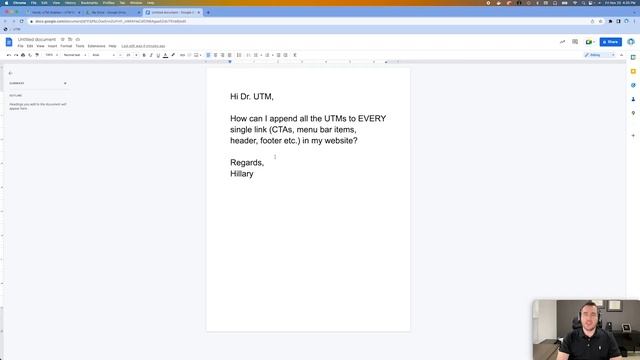Open the Normal text styles dropdown

[74, 55]
